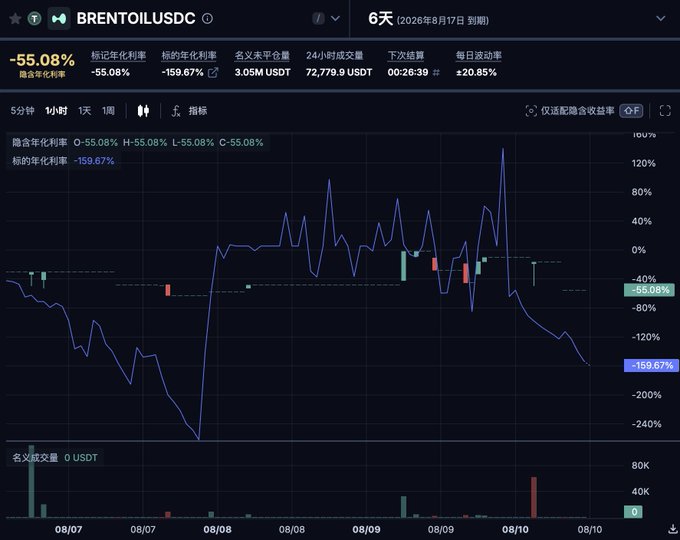Click the BRENTOILUSDC title
Image resolution: width=680 pixels, height=540 pixels.
[x=136, y=18]
